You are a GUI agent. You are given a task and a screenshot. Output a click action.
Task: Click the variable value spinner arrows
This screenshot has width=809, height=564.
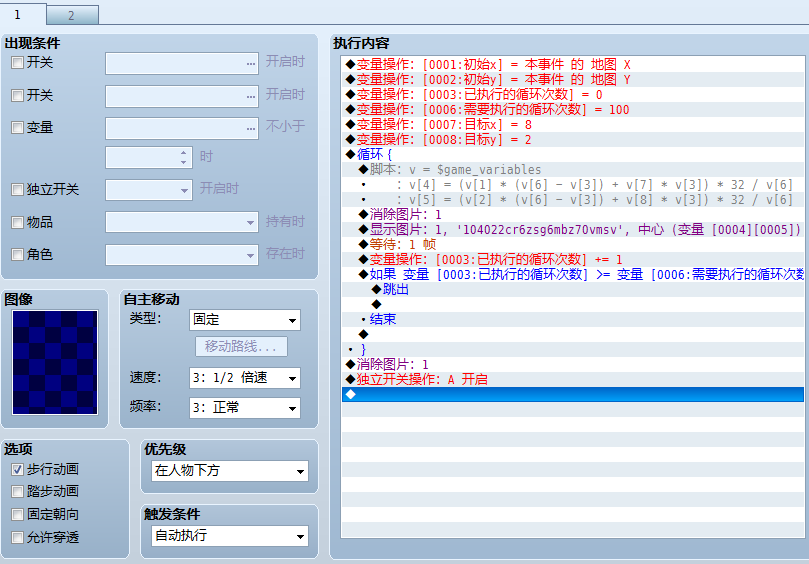[x=184, y=157]
